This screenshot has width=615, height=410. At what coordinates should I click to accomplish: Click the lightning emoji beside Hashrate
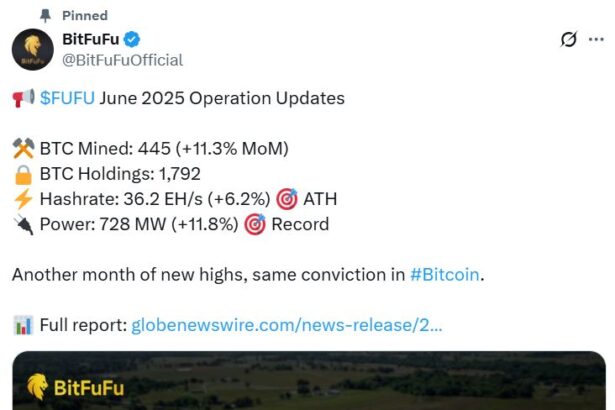23,199
